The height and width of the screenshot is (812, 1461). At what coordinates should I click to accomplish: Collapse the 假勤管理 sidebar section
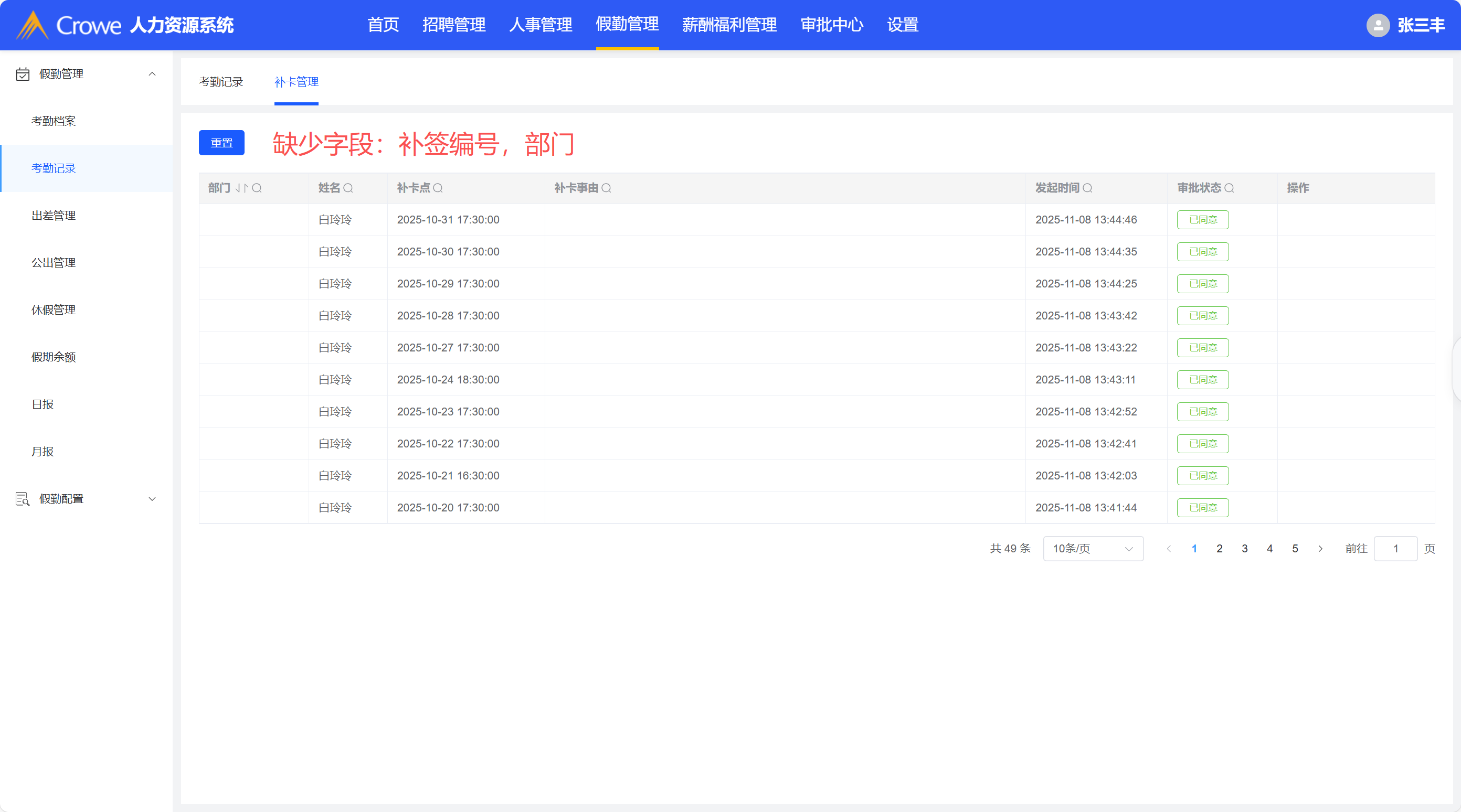152,74
